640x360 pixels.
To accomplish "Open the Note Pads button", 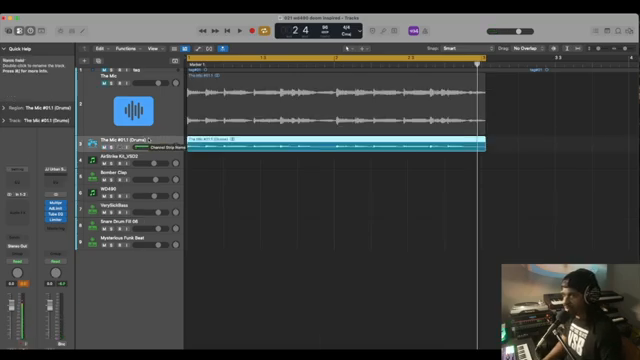I will pos(607,31).
